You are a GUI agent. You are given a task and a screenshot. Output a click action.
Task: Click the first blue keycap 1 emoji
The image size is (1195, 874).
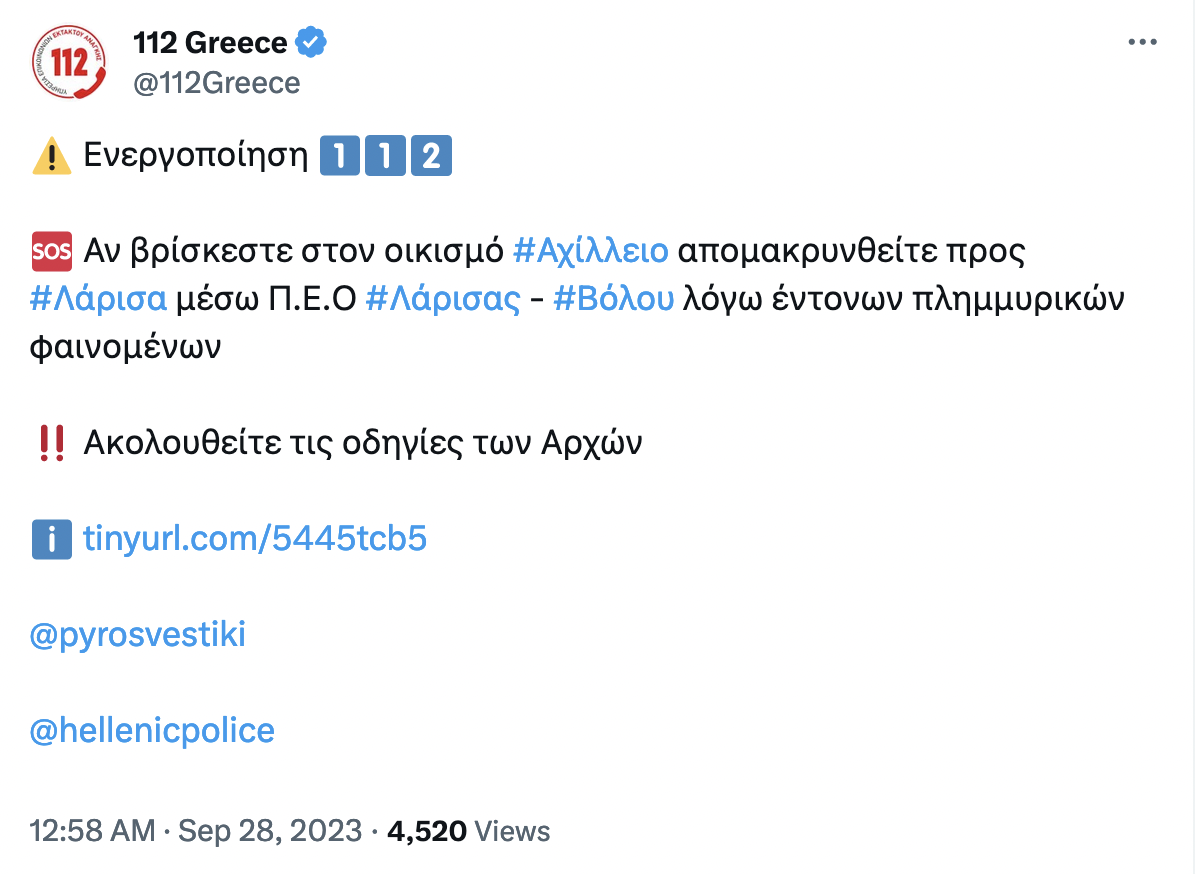point(340,157)
